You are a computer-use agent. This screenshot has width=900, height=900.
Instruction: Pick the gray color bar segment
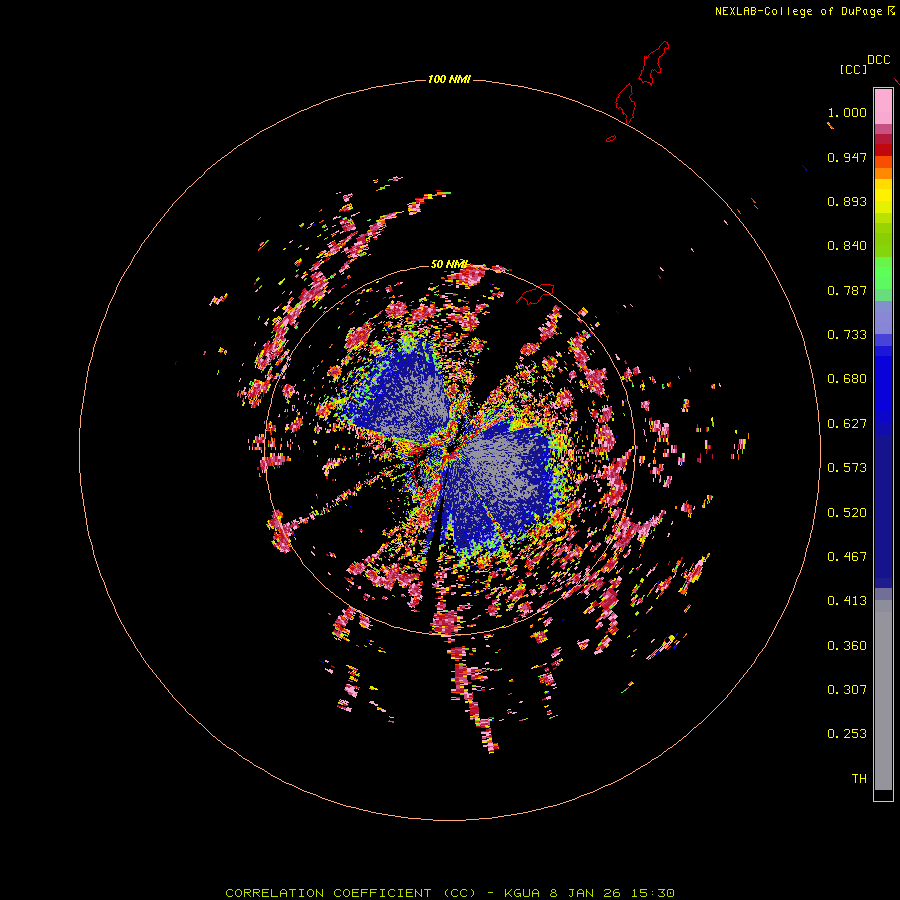(x=883, y=695)
